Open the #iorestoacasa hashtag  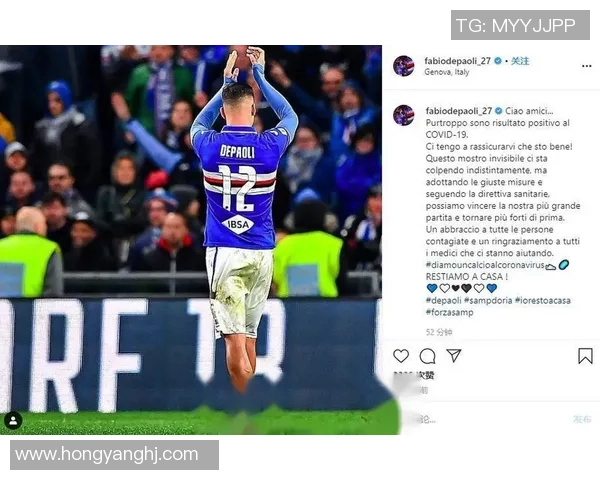coord(543,300)
